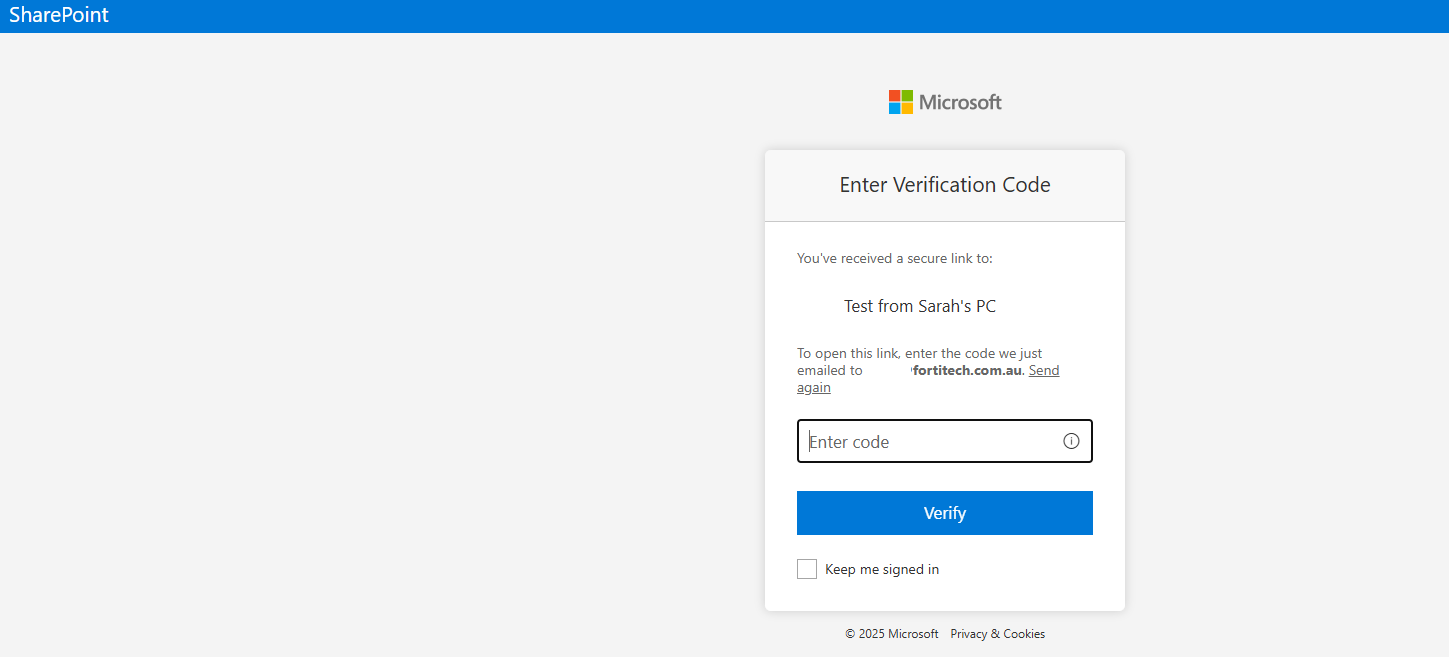Click the Keep me signed in label
This screenshot has width=1449, height=657.
coord(882,570)
